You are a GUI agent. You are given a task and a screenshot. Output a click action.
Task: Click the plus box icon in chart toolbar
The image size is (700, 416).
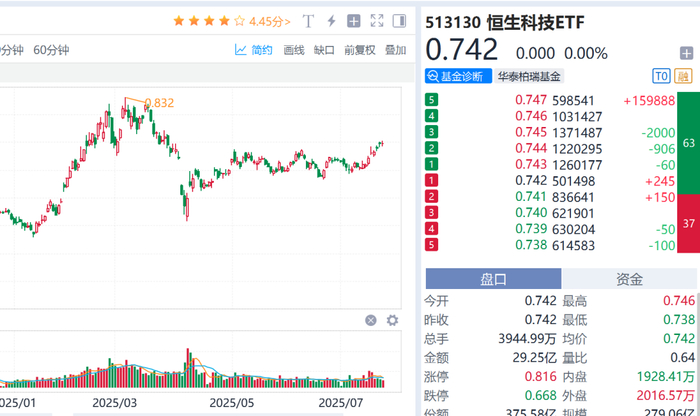point(354,21)
